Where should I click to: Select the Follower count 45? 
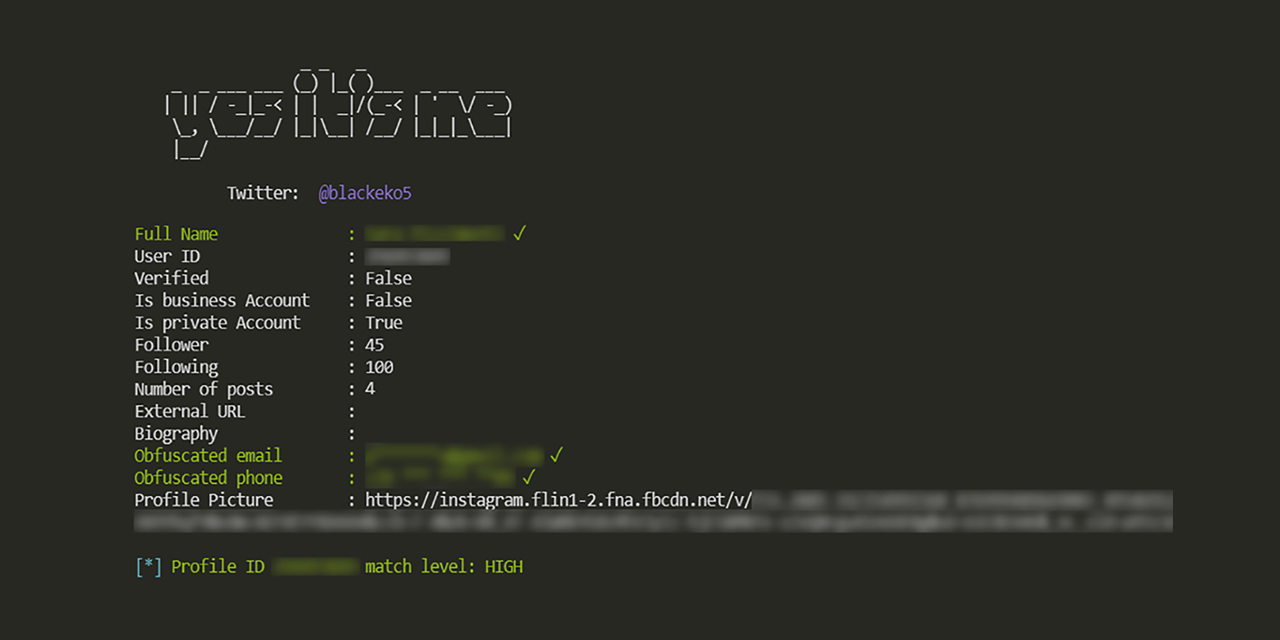pos(374,345)
